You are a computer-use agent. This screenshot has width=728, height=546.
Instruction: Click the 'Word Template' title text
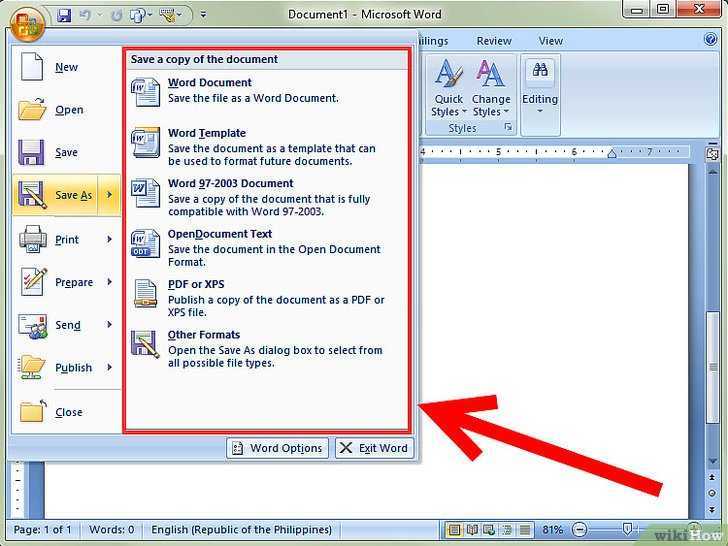tap(207, 133)
